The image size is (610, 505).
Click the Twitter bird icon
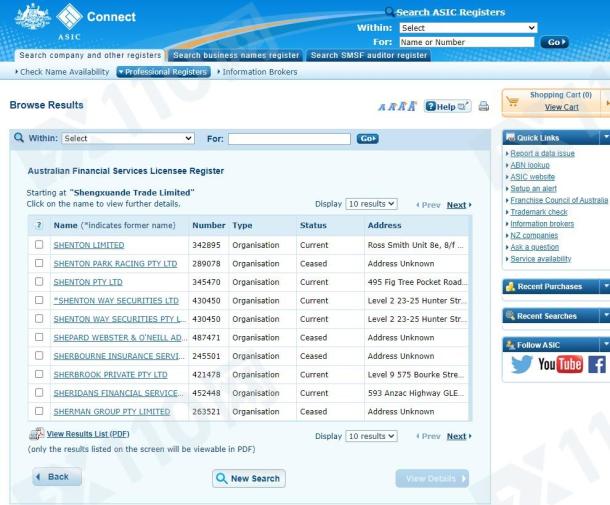(522, 365)
